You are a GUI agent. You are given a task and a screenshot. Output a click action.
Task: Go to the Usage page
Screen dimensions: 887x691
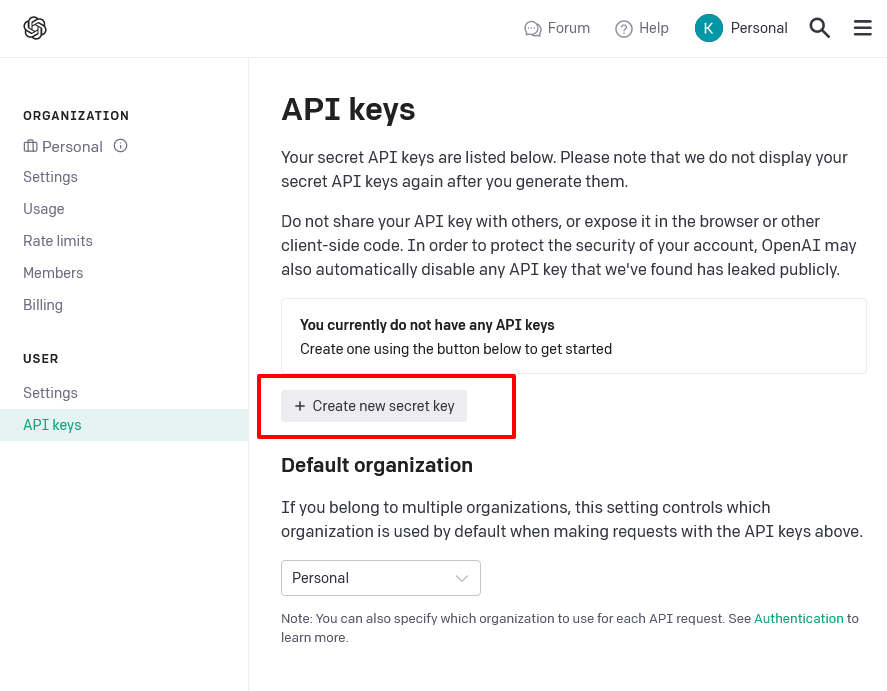[44, 209]
